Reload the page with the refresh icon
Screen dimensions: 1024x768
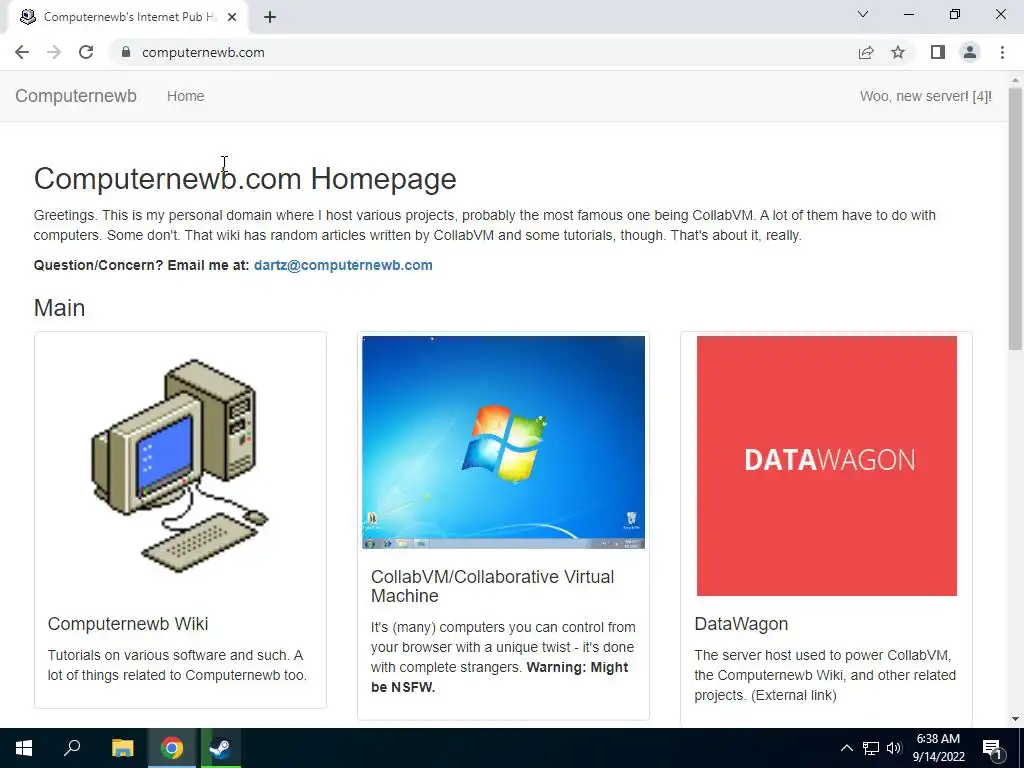86,52
